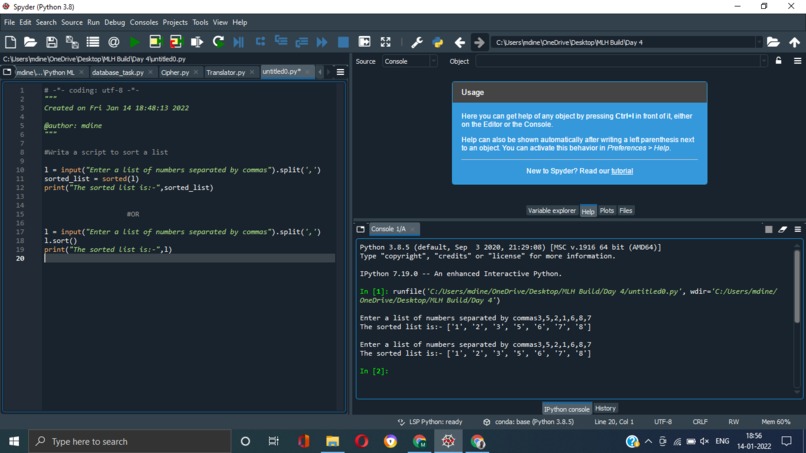Continue execution until next breakpoint
The image size is (806, 453).
point(322,42)
